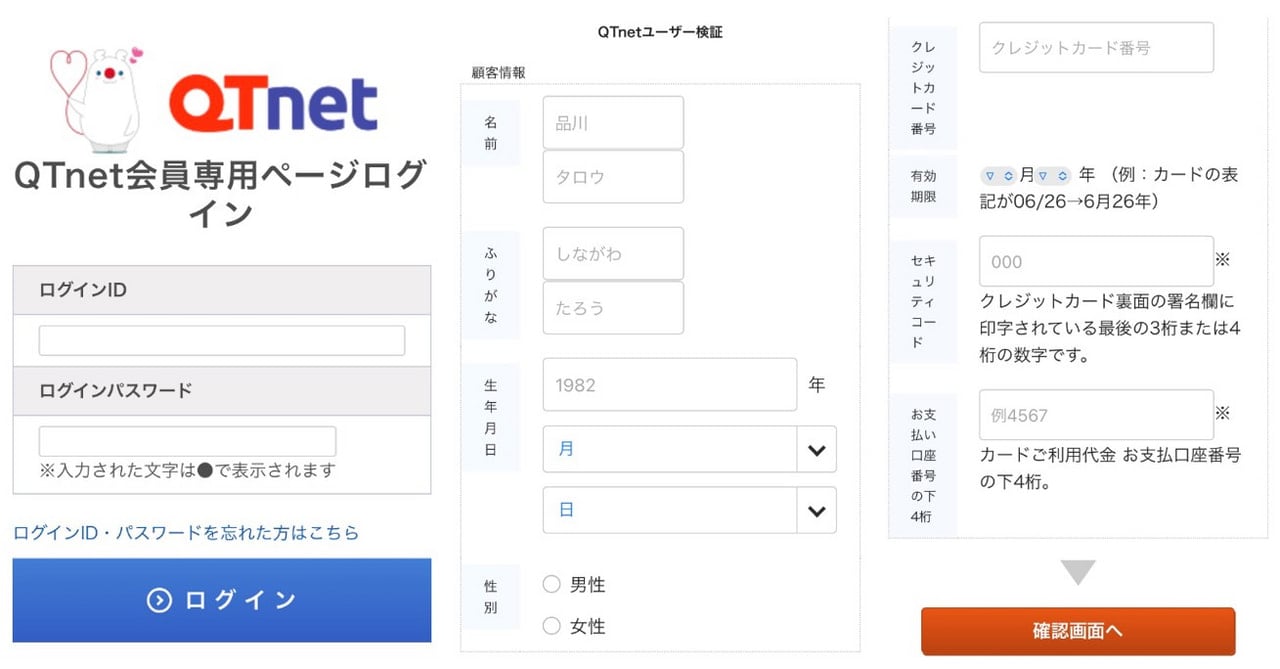Click the クレジットカード番号 input field
Screen dimensions: 1280x669
1096,47
